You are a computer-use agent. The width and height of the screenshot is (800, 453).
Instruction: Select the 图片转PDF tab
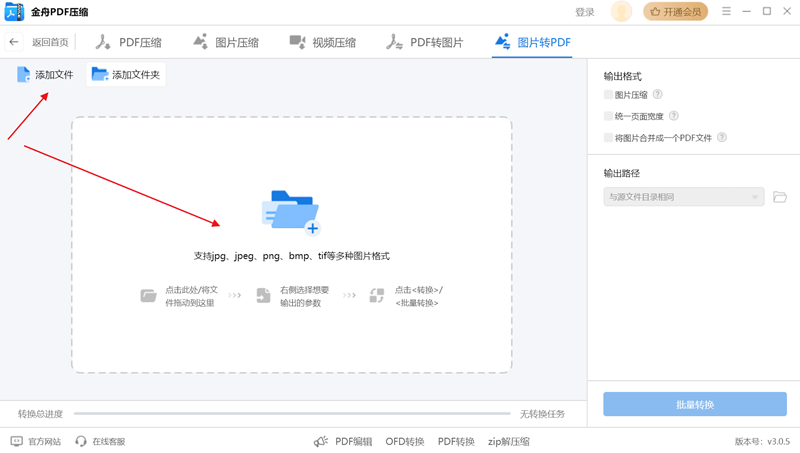pyautogui.click(x=532, y=42)
